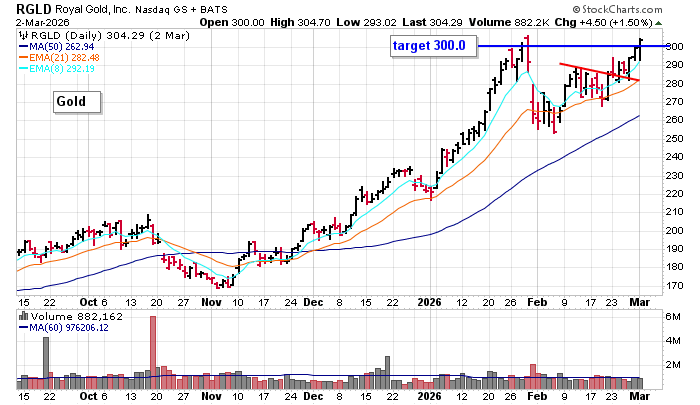
Task: Click the blue horizontal target line
Action: pyautogui.click(x=560, y=46)
